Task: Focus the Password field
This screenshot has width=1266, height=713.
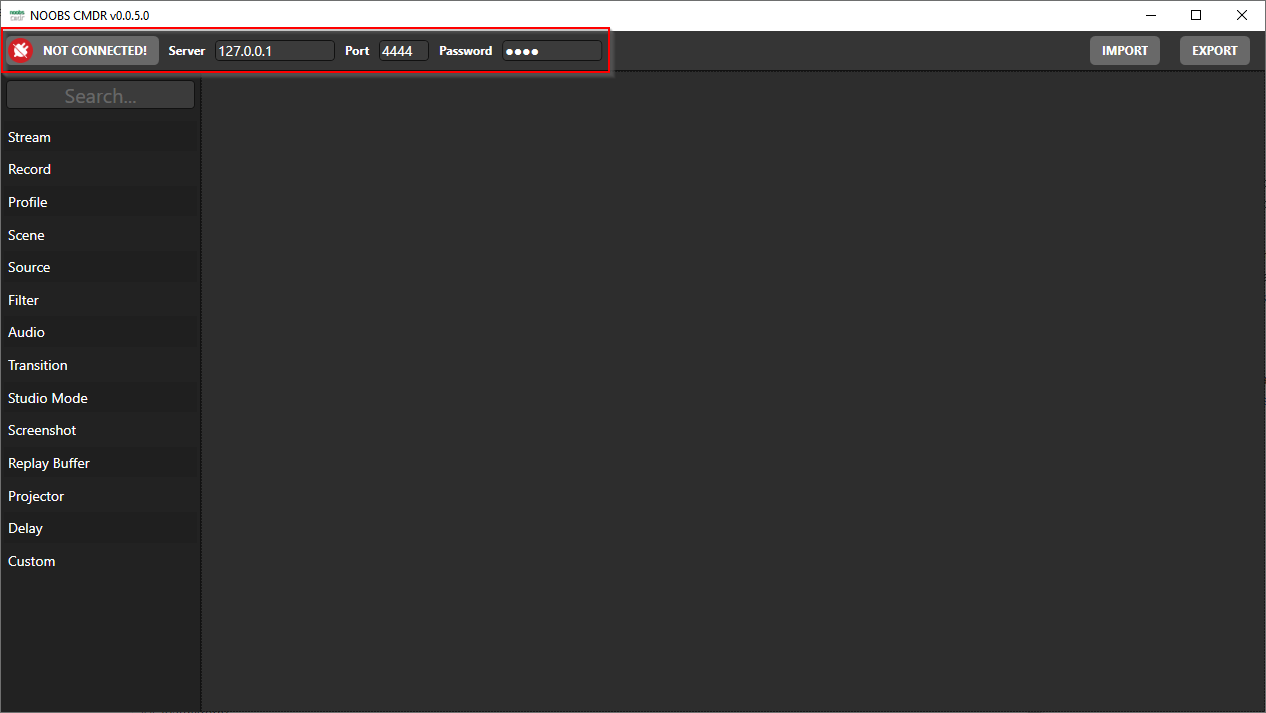Action: [x=552, y=51]
